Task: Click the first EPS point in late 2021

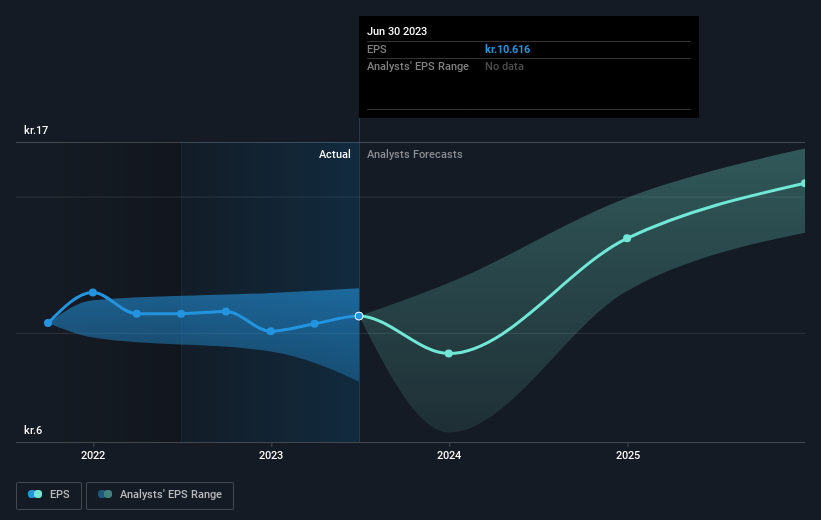Action: [48, 323]
